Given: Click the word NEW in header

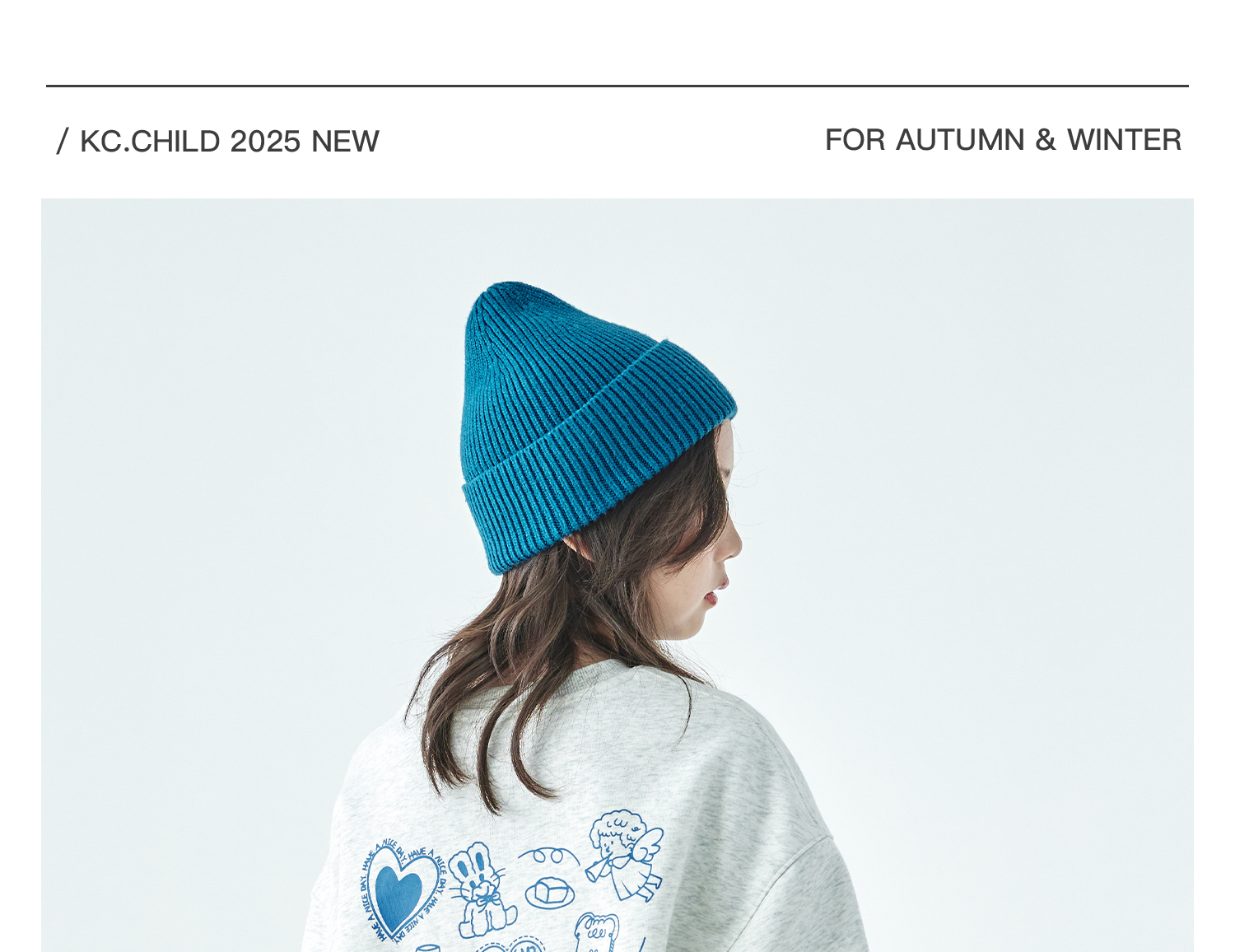Looking at the screenshot, I should click(345, 142).
